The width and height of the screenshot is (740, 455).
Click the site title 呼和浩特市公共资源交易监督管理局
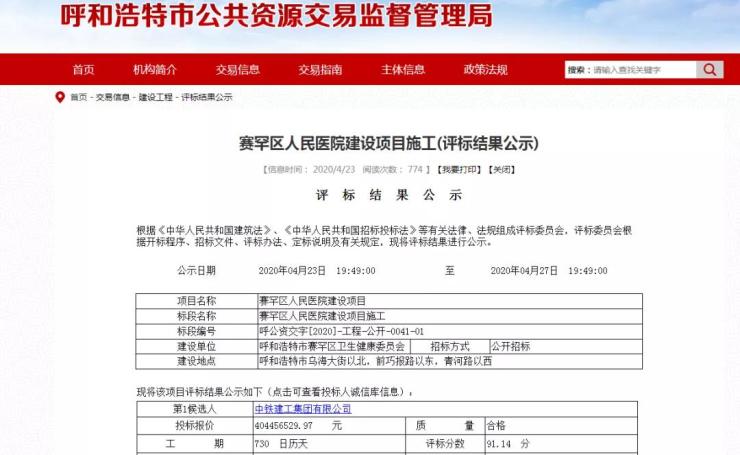point(275,18)
